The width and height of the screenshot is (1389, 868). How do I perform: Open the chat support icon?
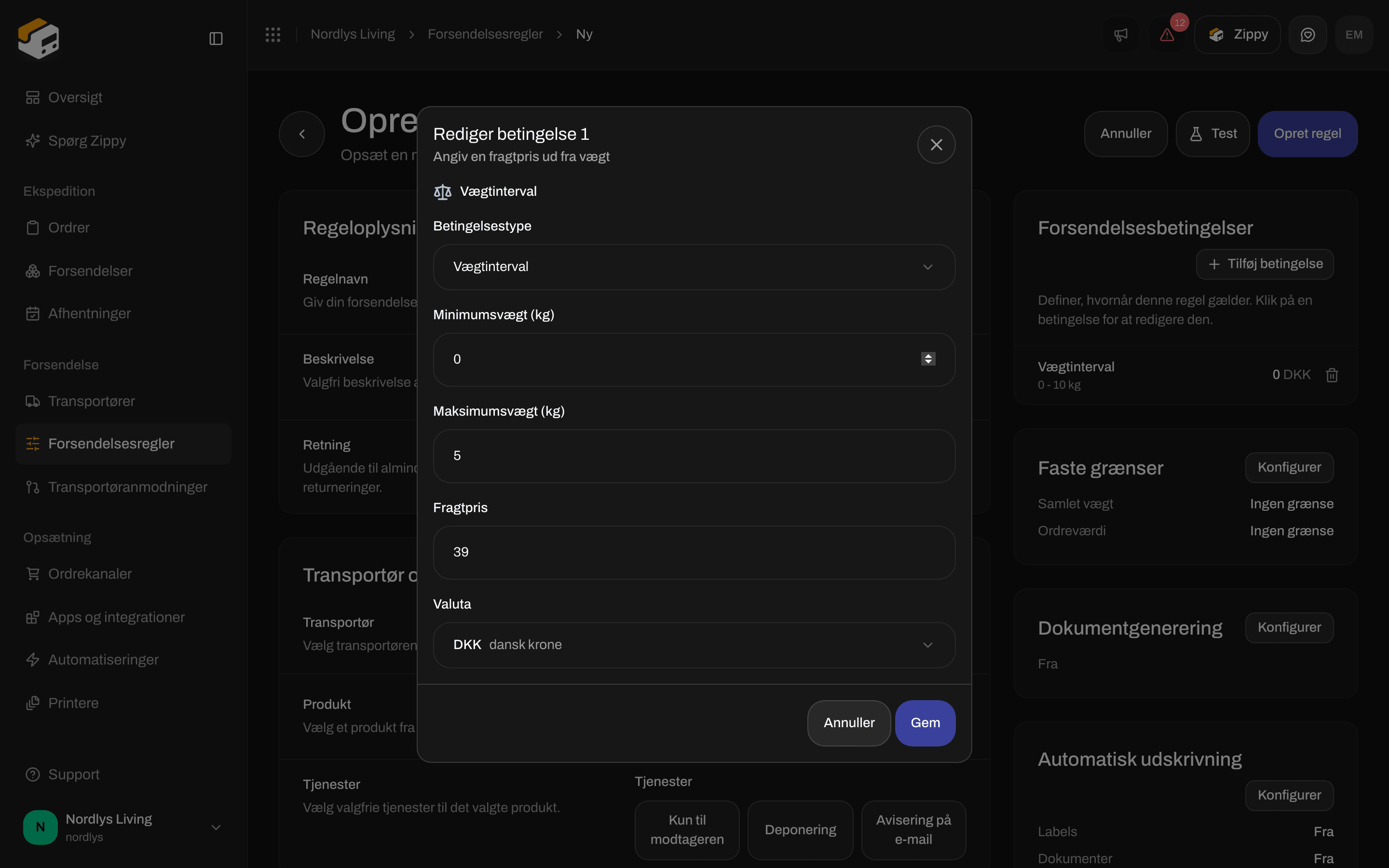(1307, 34)
